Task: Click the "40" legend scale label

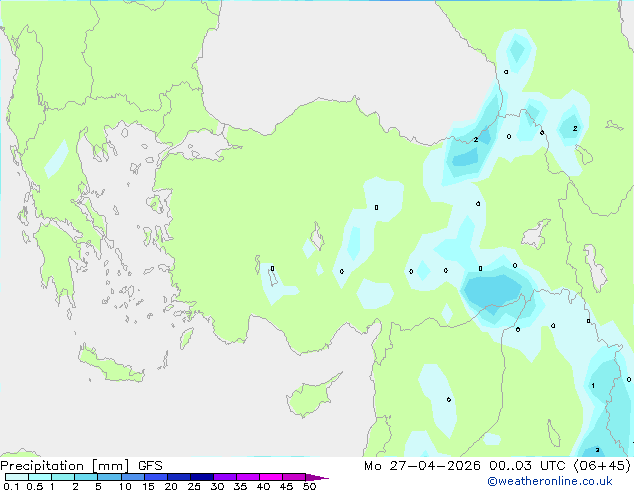Action: [263, 486]
